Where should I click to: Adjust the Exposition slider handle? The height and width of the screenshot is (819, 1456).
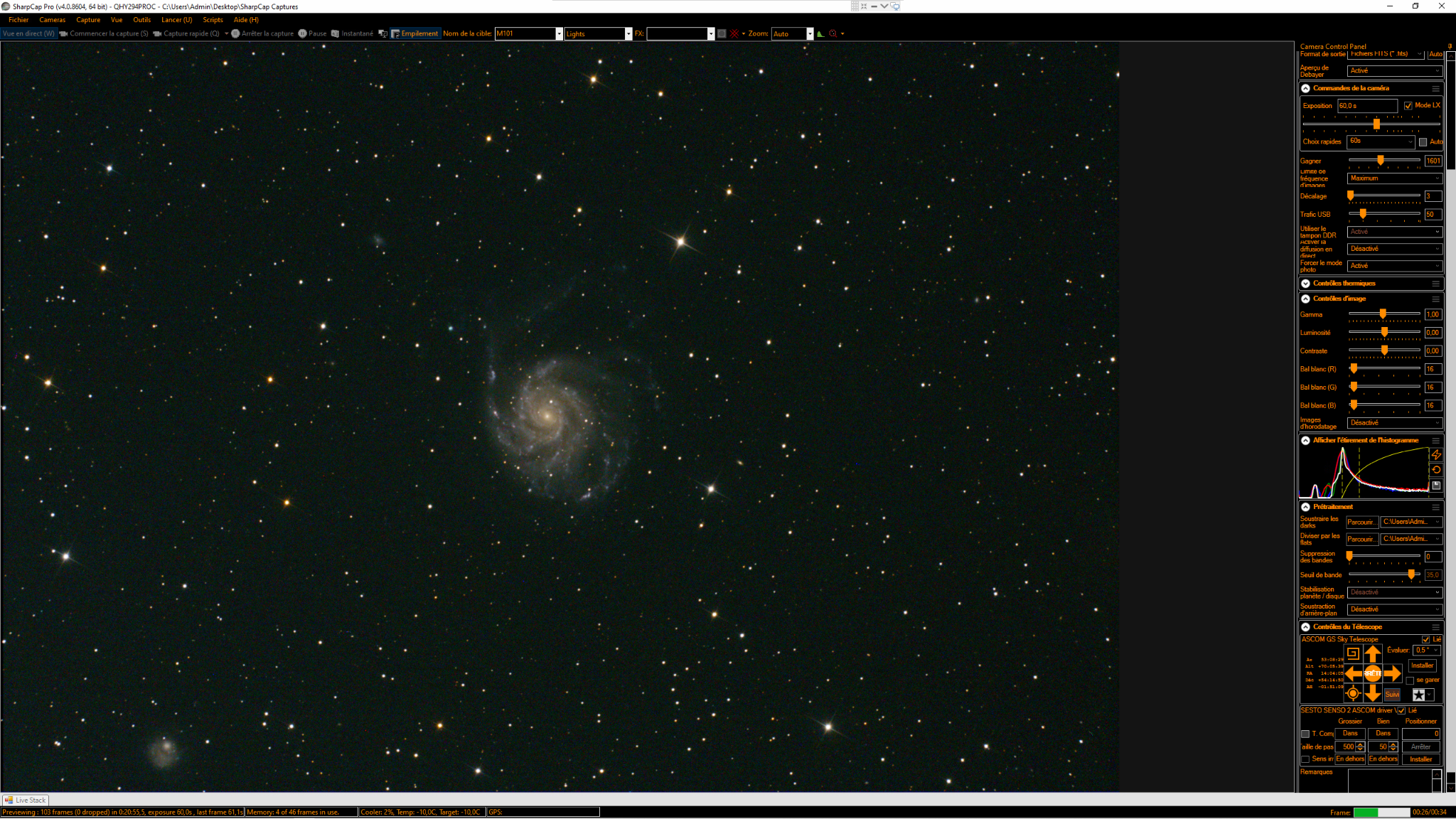[1377, 124]
